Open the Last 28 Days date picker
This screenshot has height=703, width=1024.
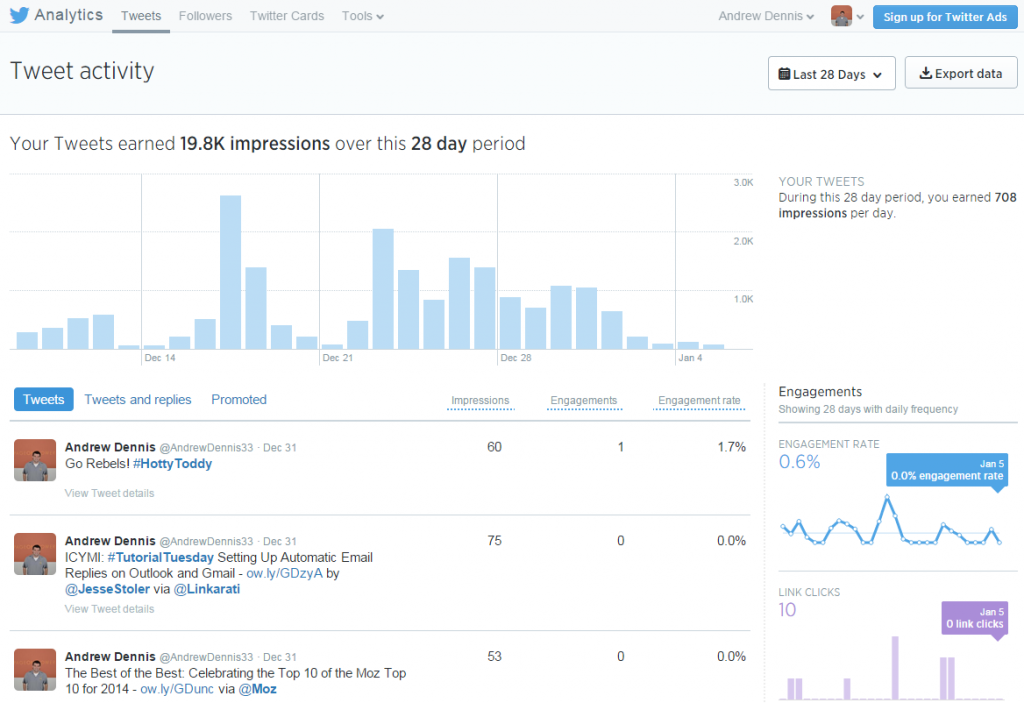[x=831, y=72]
